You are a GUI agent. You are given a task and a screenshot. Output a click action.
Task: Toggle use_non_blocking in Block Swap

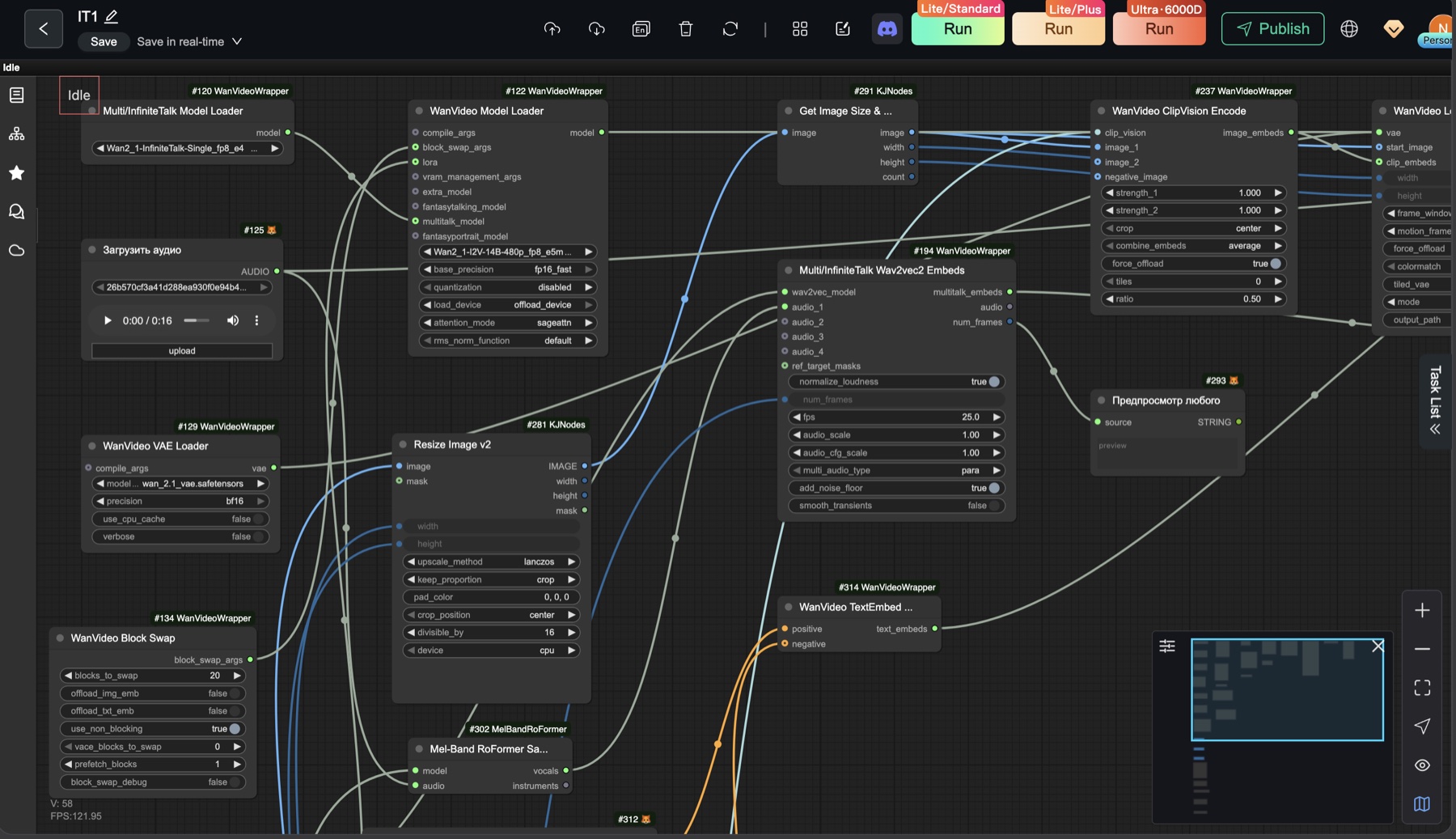152,729
